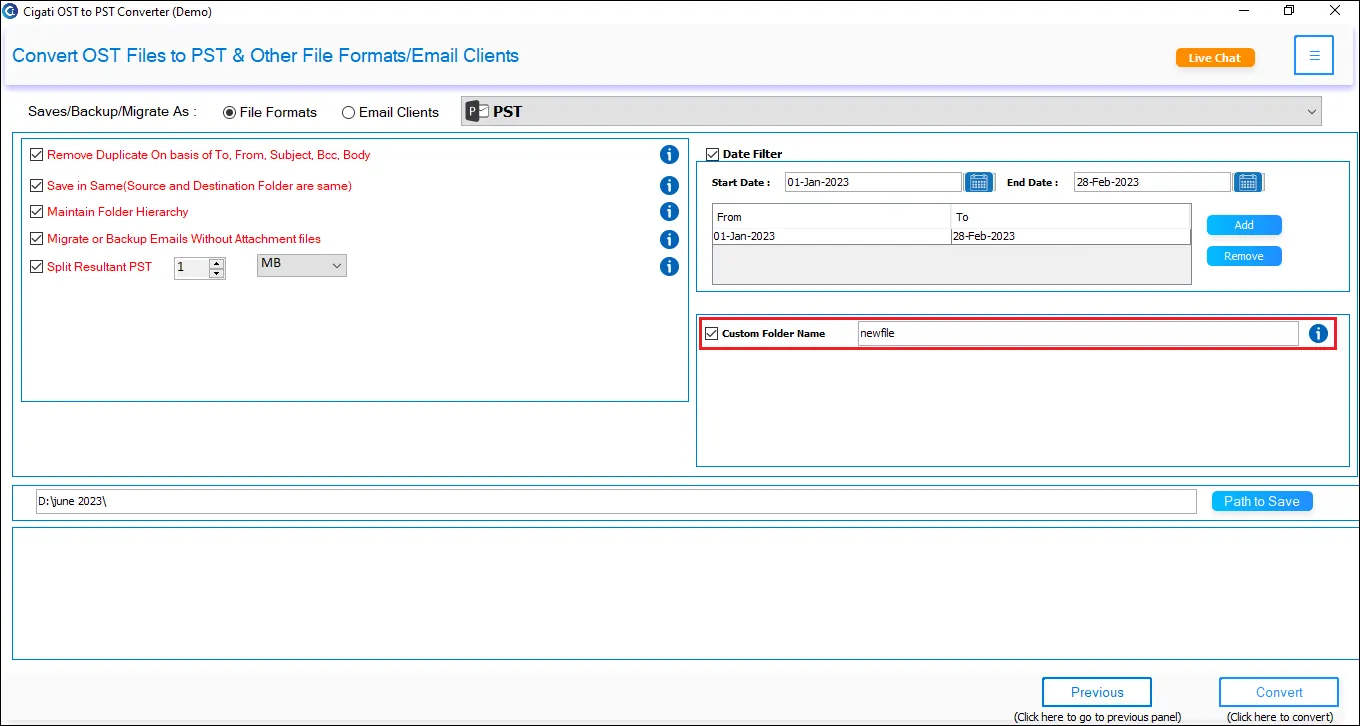Viewport: 1360px width, 726px height.
Task: Select the 28-Feb-2023 To table cell
Action: [x=1071, y=236]
